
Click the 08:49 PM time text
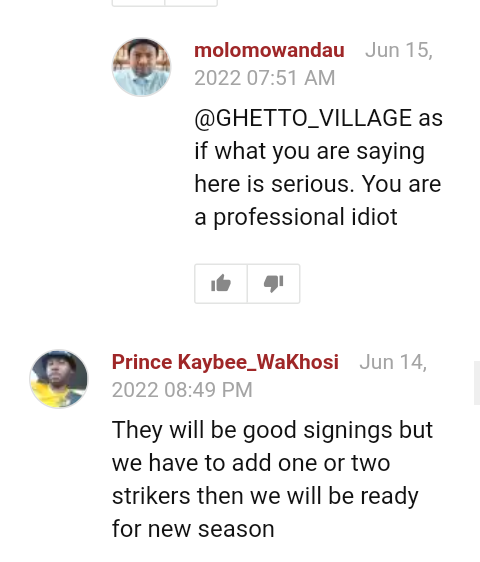point(208,390)
